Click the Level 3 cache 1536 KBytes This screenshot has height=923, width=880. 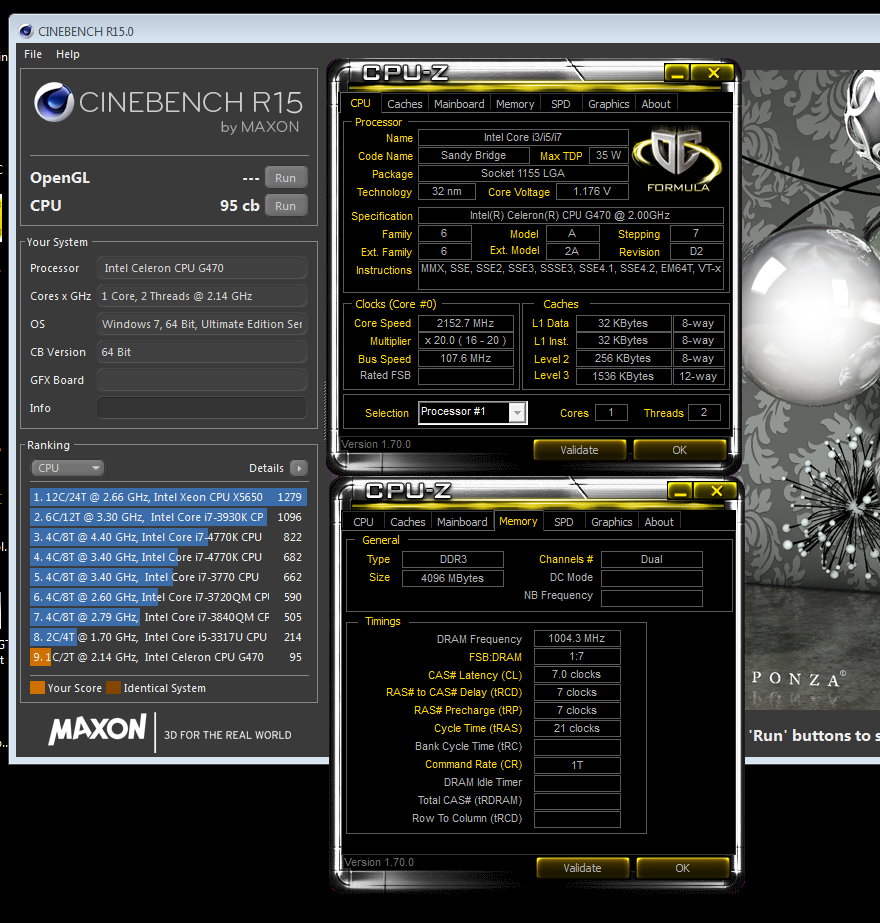coord(623,376)
